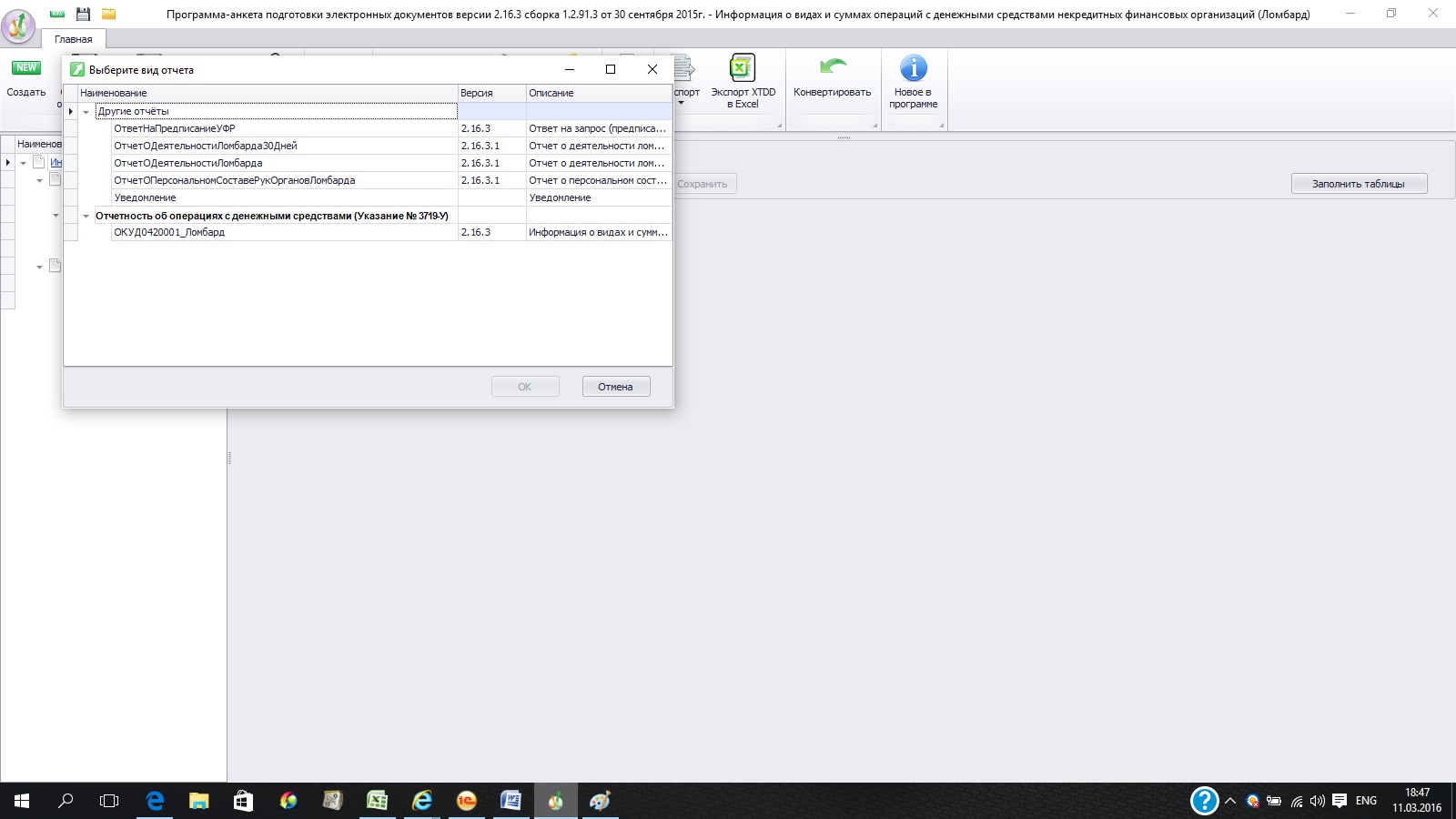Click the NEW Создать icon
The height and width of the screenshot is (819, 1456).
[x=25, y=69]
